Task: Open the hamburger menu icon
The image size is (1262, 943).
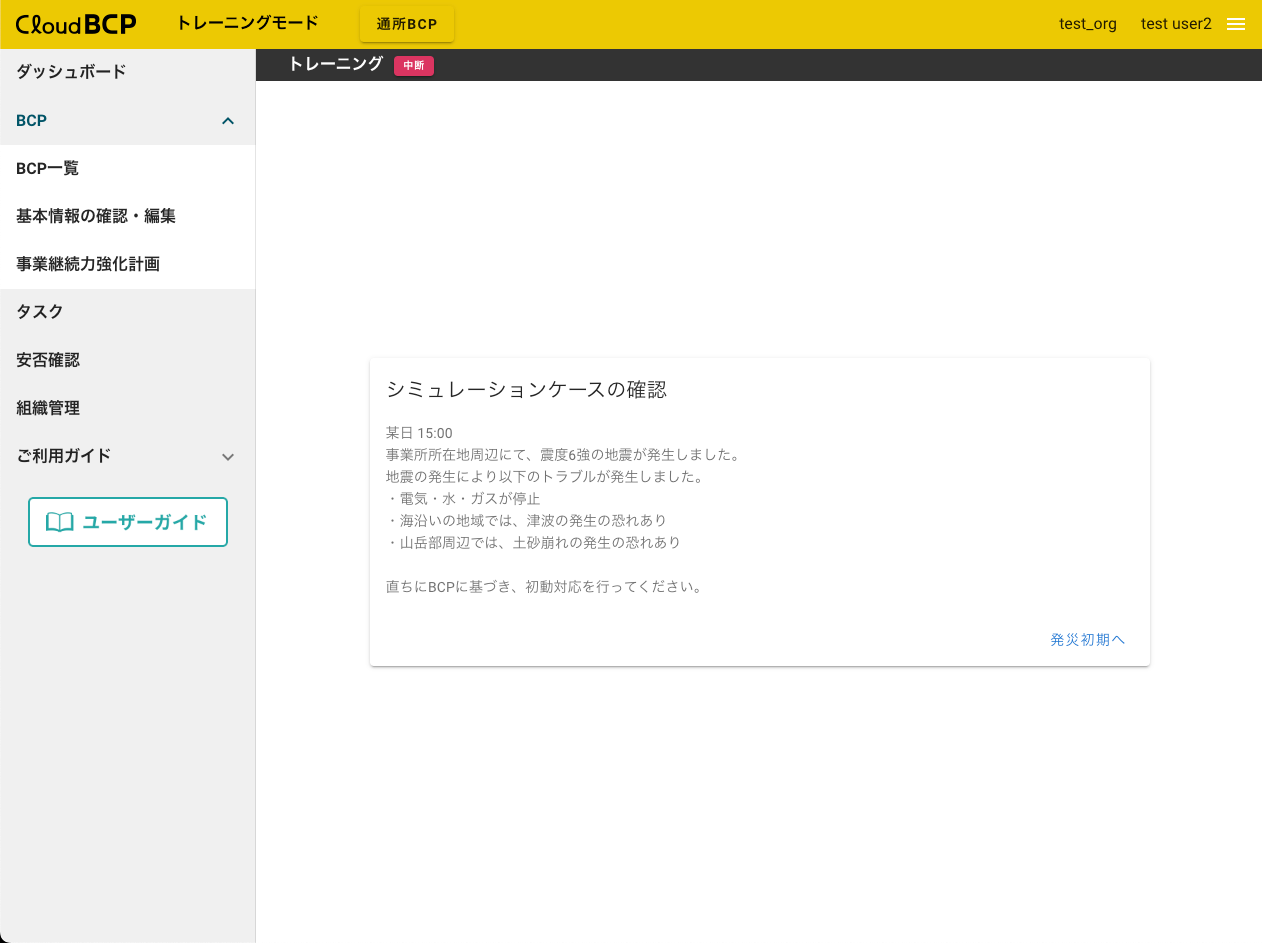Action: (x=1236, y=24)
